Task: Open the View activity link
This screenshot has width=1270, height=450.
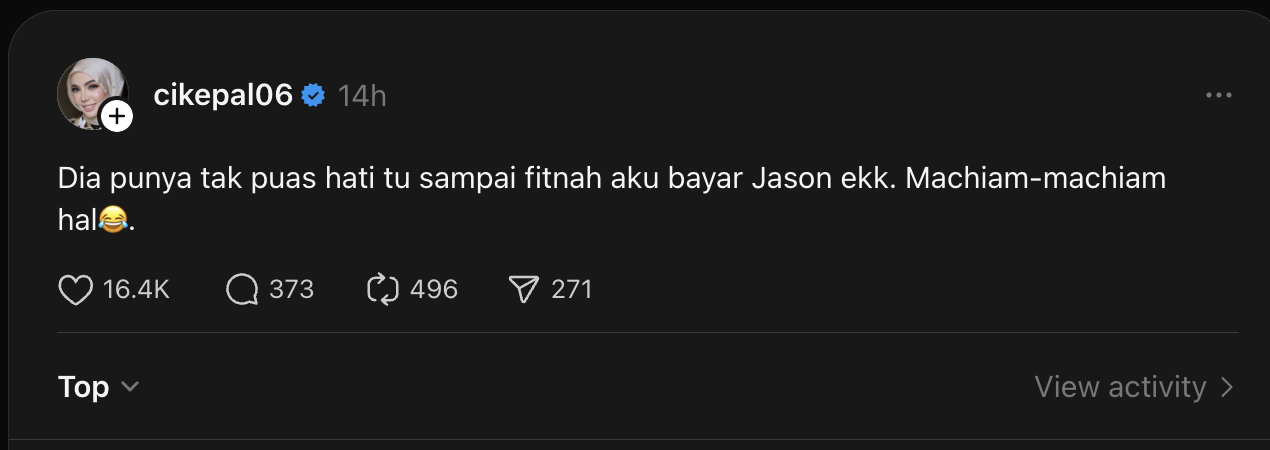Action: pos(1135,387)
